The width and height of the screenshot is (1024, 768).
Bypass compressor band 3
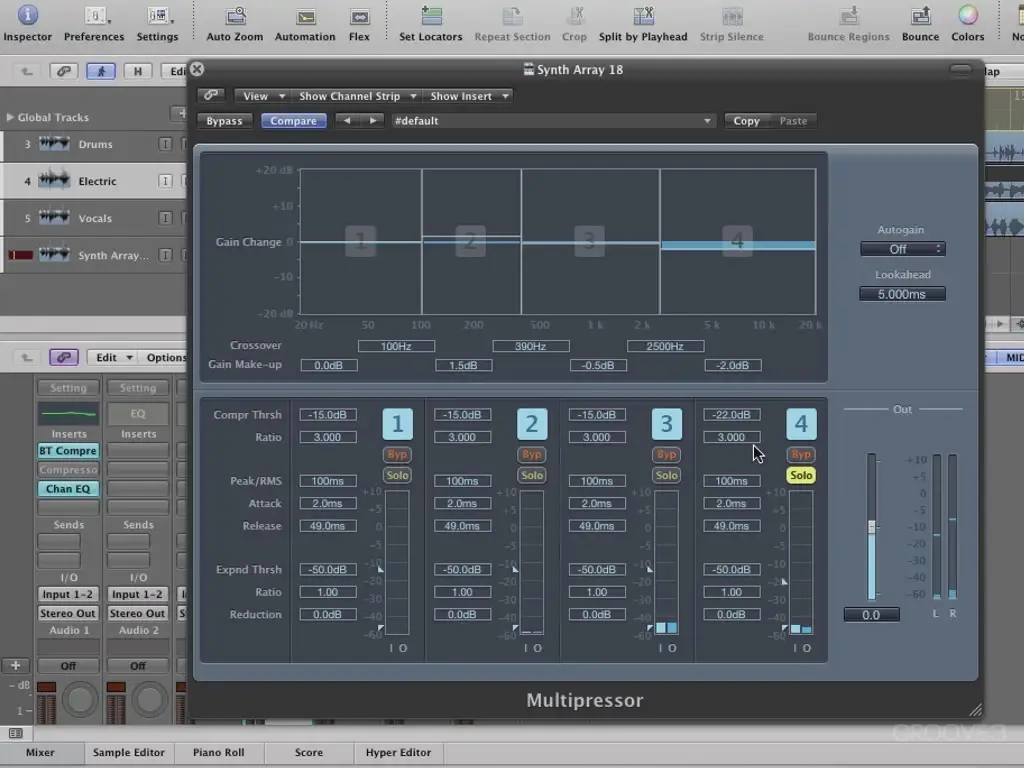tap(666, 455)
